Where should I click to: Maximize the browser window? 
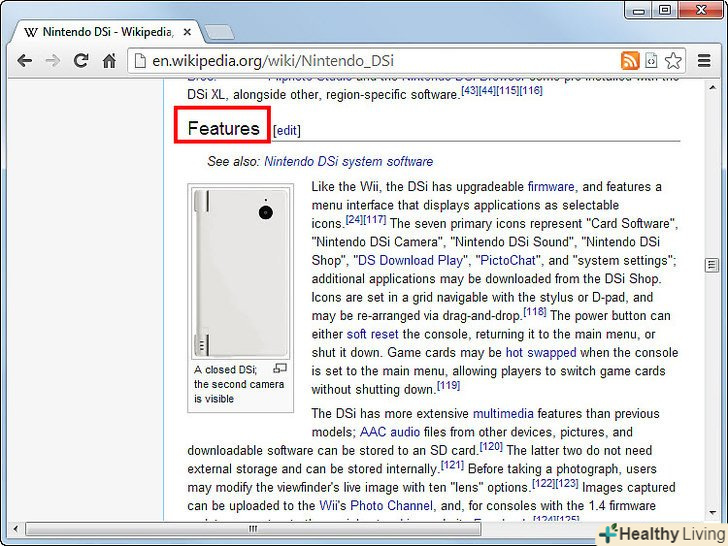[665, 10]
